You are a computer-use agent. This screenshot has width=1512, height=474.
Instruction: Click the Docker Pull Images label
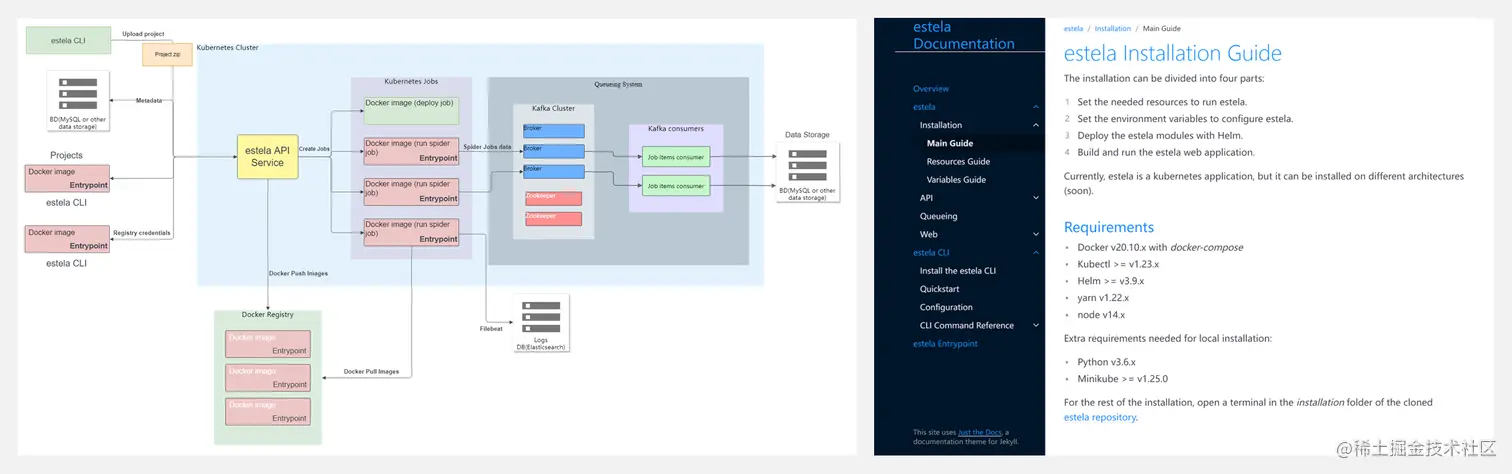pos(371,372)
